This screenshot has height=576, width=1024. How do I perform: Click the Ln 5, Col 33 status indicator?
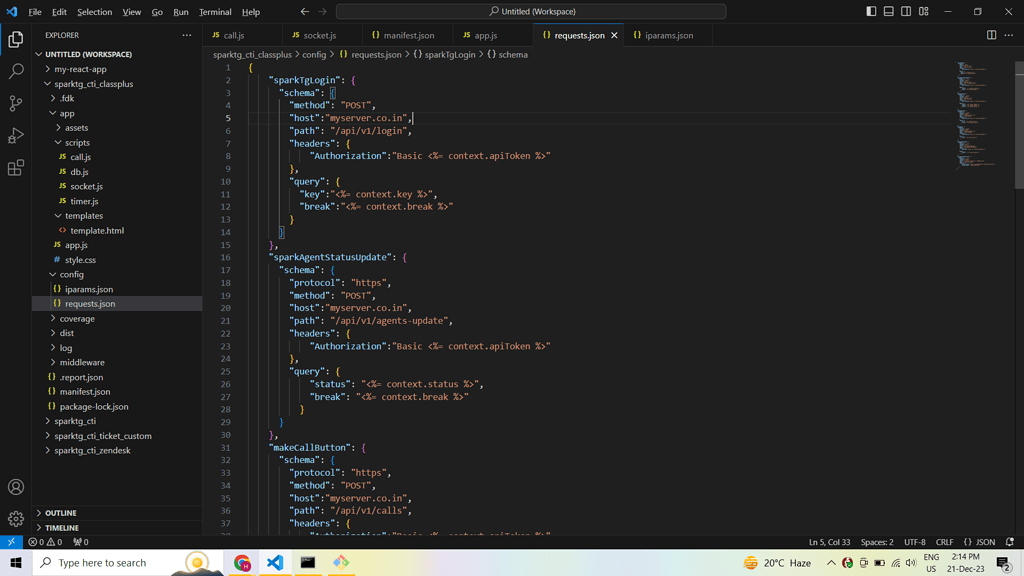tap(829, 542)
